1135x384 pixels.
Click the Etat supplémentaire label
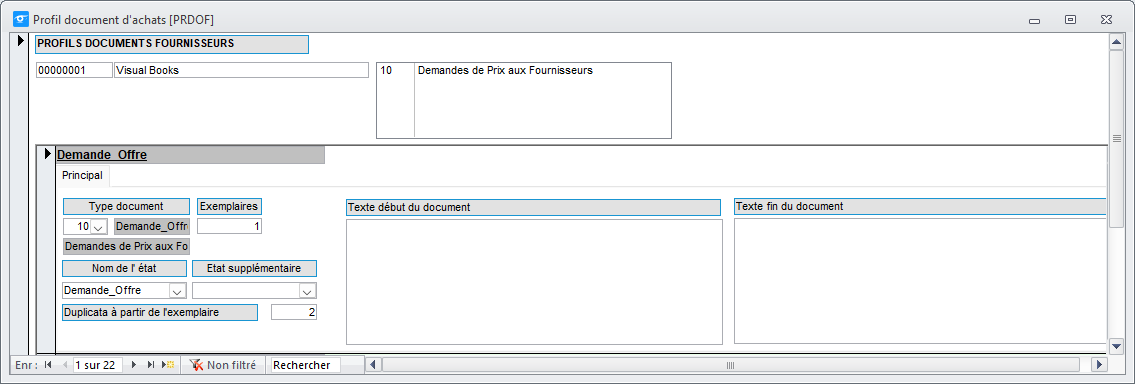(x=254, y=268)
